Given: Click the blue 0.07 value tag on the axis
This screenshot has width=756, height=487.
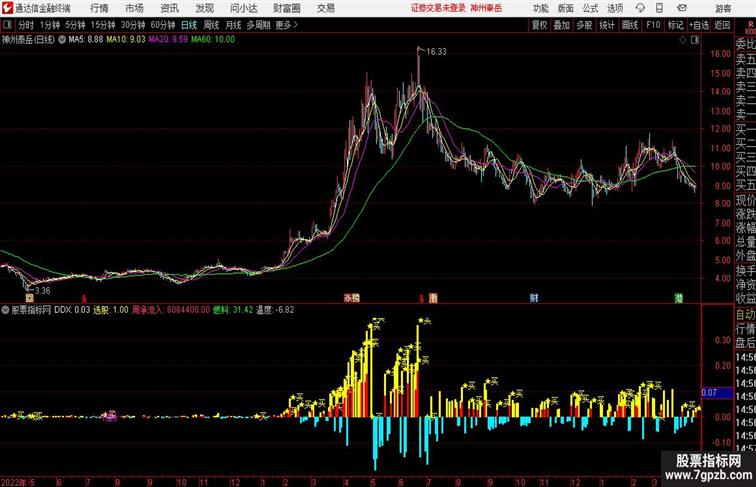Looking at the screenshot, I should click(716, 392).
